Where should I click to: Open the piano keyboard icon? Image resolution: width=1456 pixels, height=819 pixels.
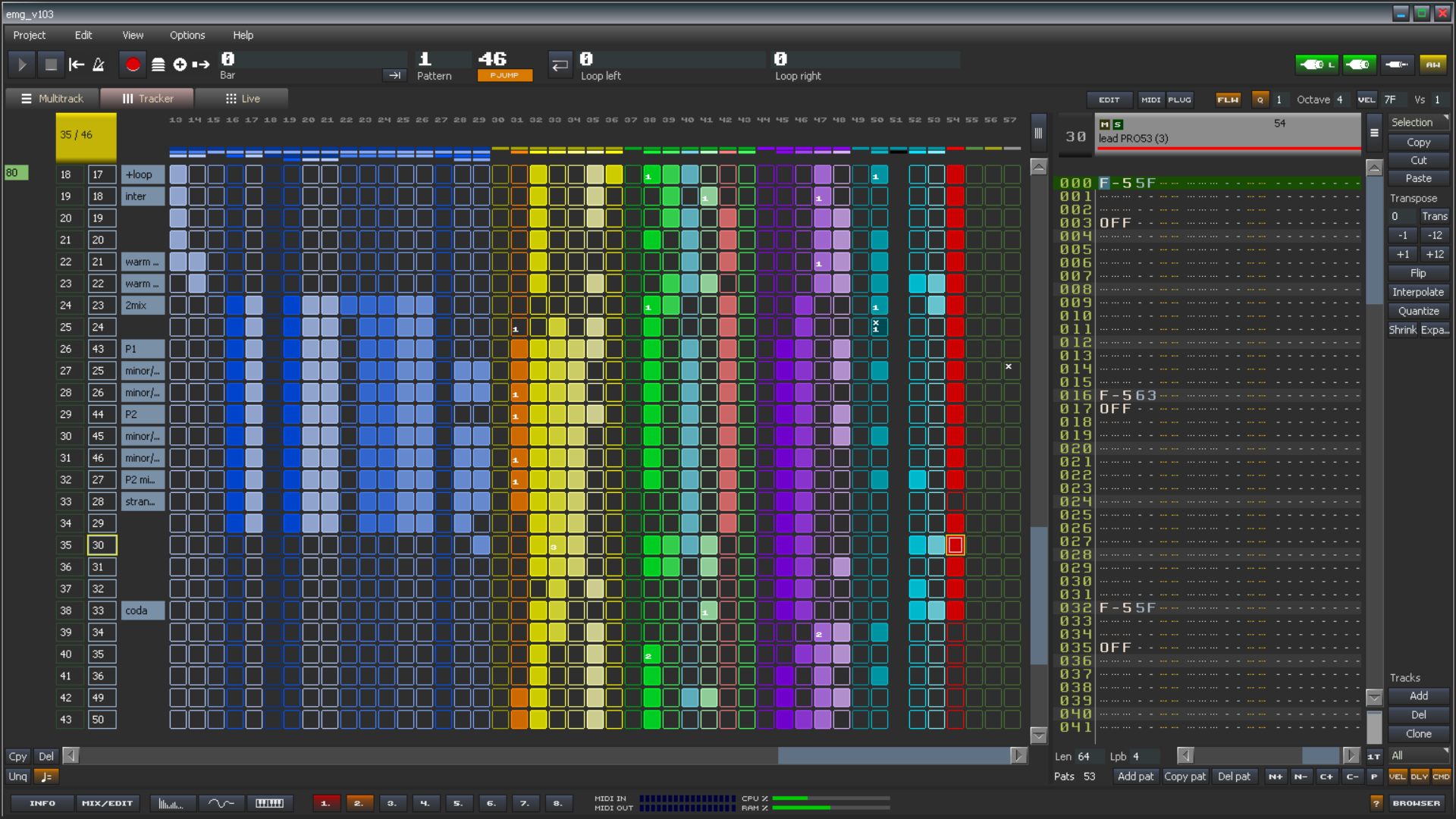click(x=269, y=803)
